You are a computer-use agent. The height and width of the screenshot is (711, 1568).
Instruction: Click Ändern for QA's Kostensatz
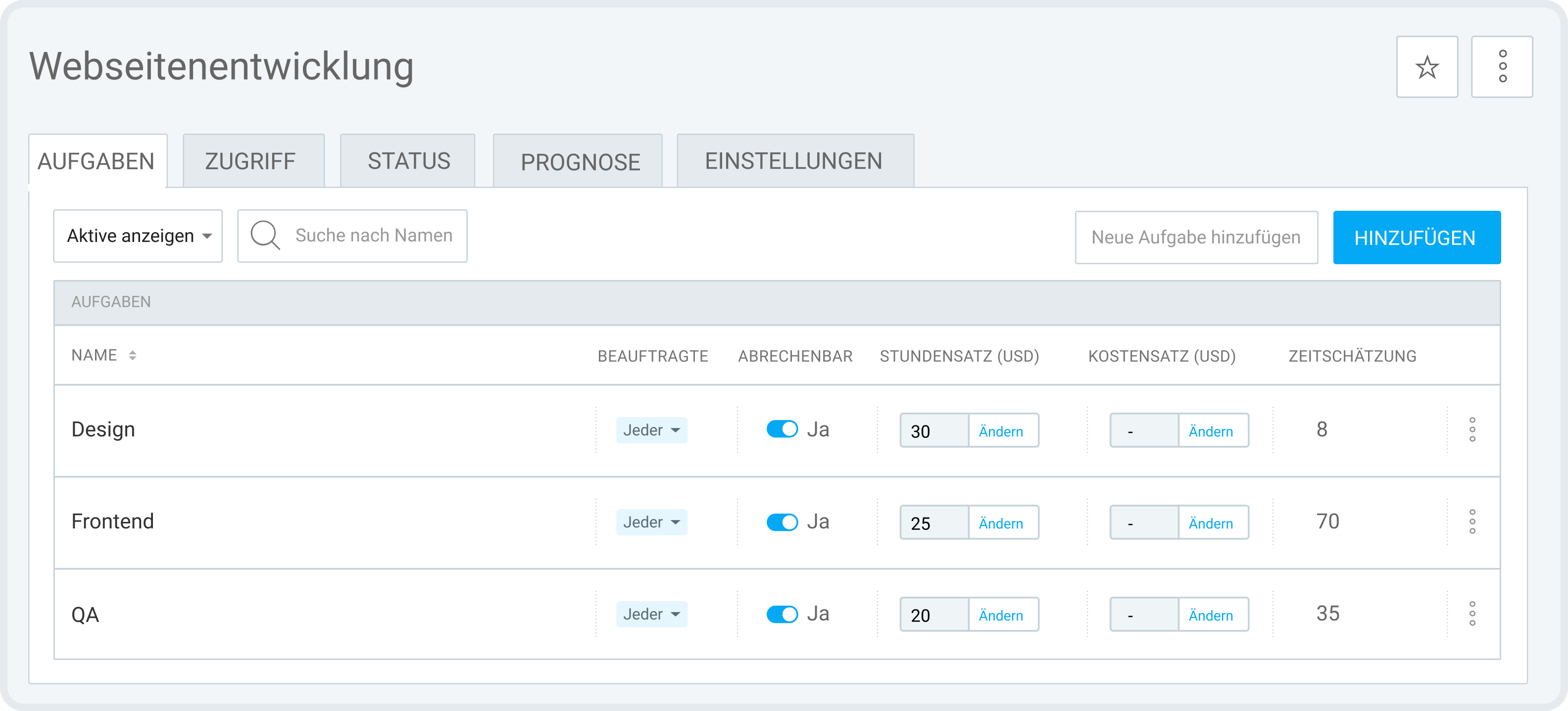[1212, 615]
